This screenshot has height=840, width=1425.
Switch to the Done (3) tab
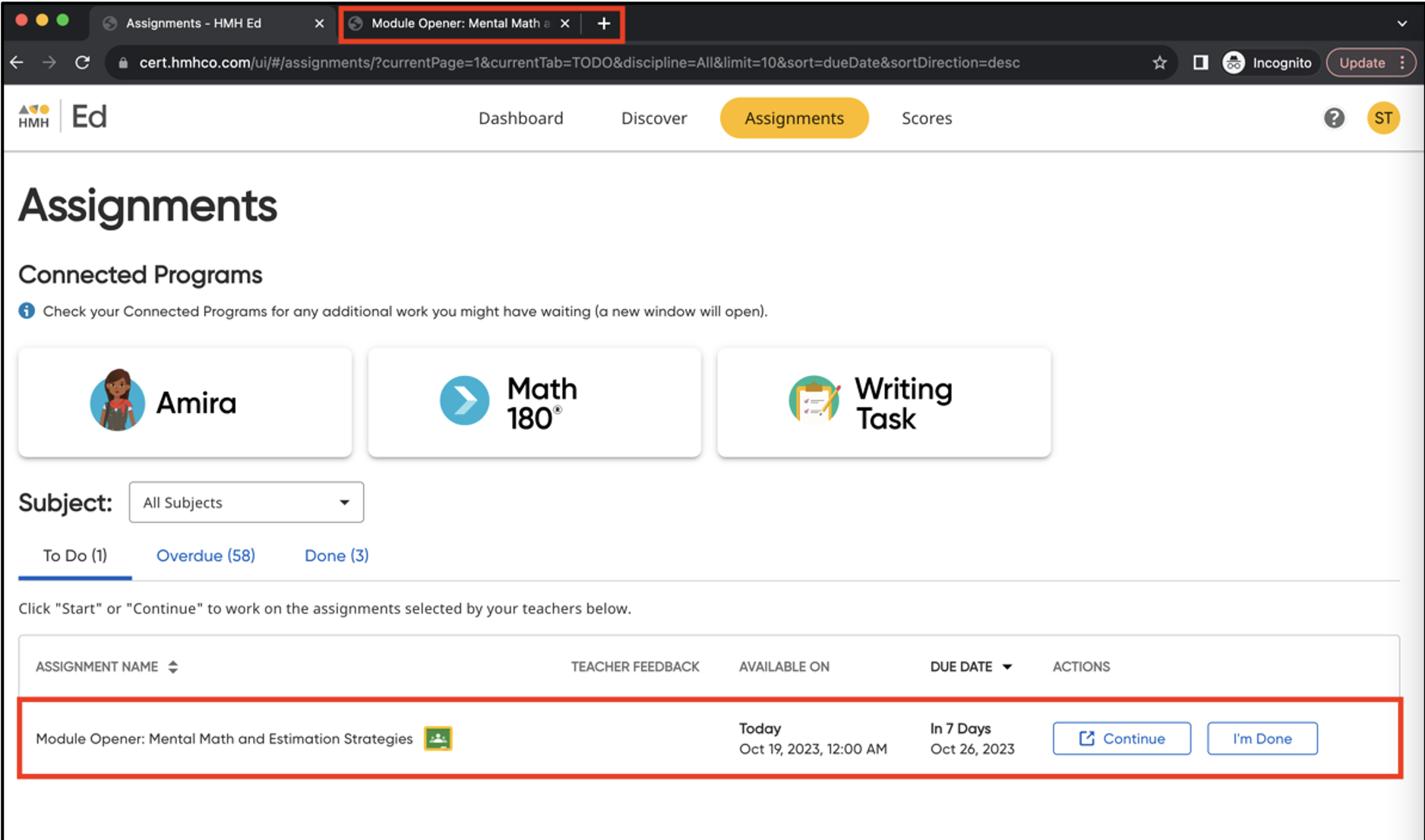coord(337,556)
